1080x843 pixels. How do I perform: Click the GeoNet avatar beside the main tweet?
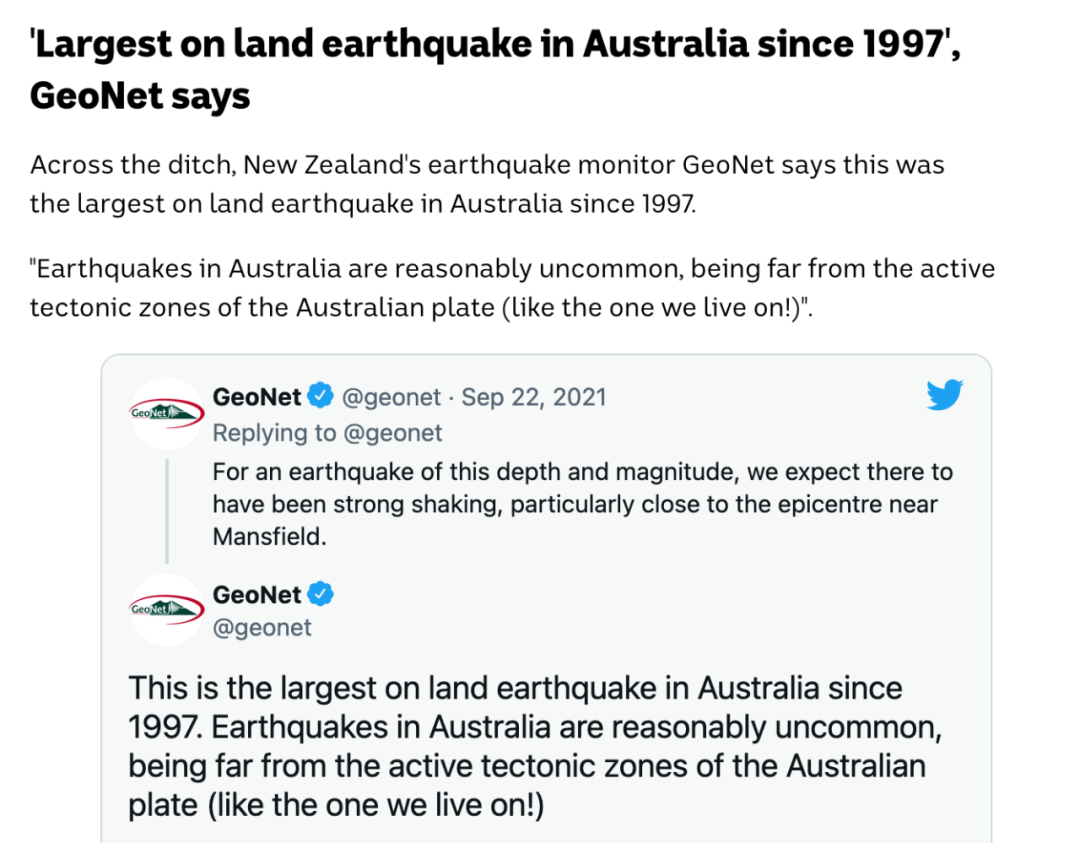167,609
